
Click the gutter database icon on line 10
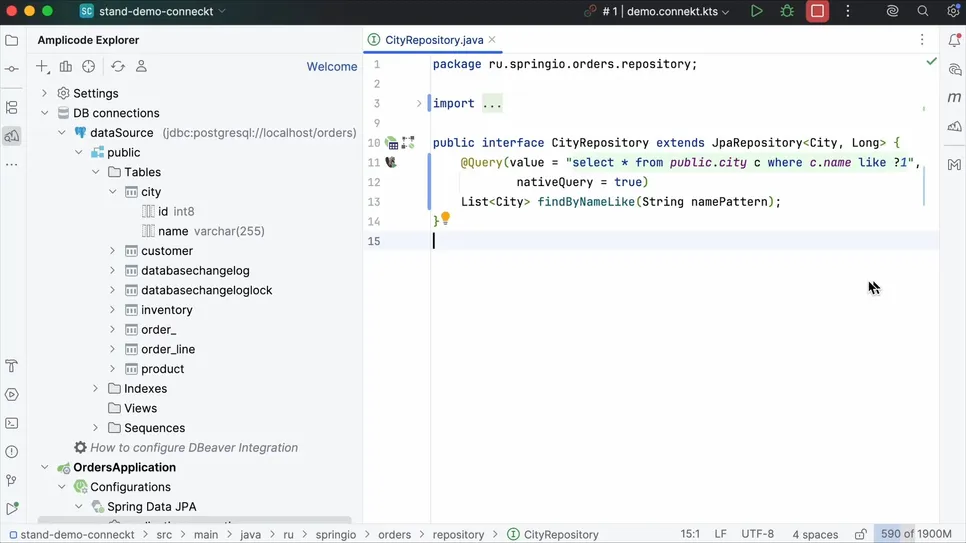point(392,143)
